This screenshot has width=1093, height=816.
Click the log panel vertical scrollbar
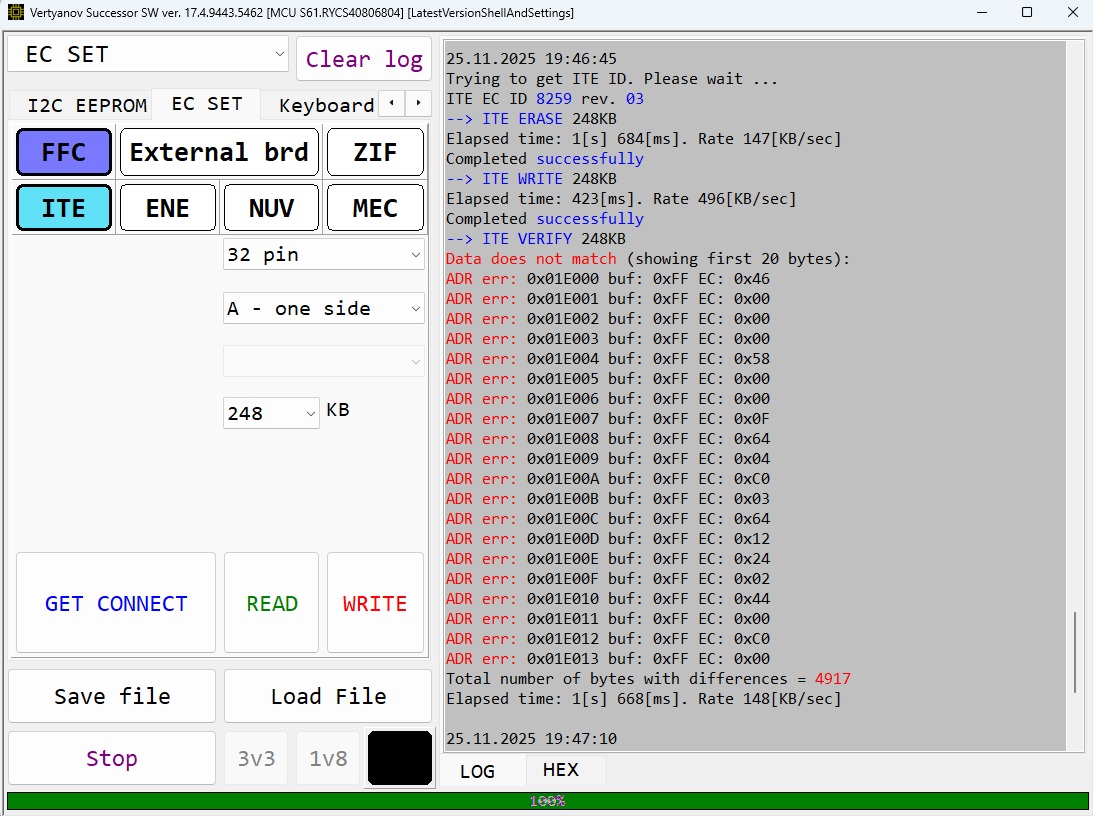pyautogui.click(x=1076, y=651)
